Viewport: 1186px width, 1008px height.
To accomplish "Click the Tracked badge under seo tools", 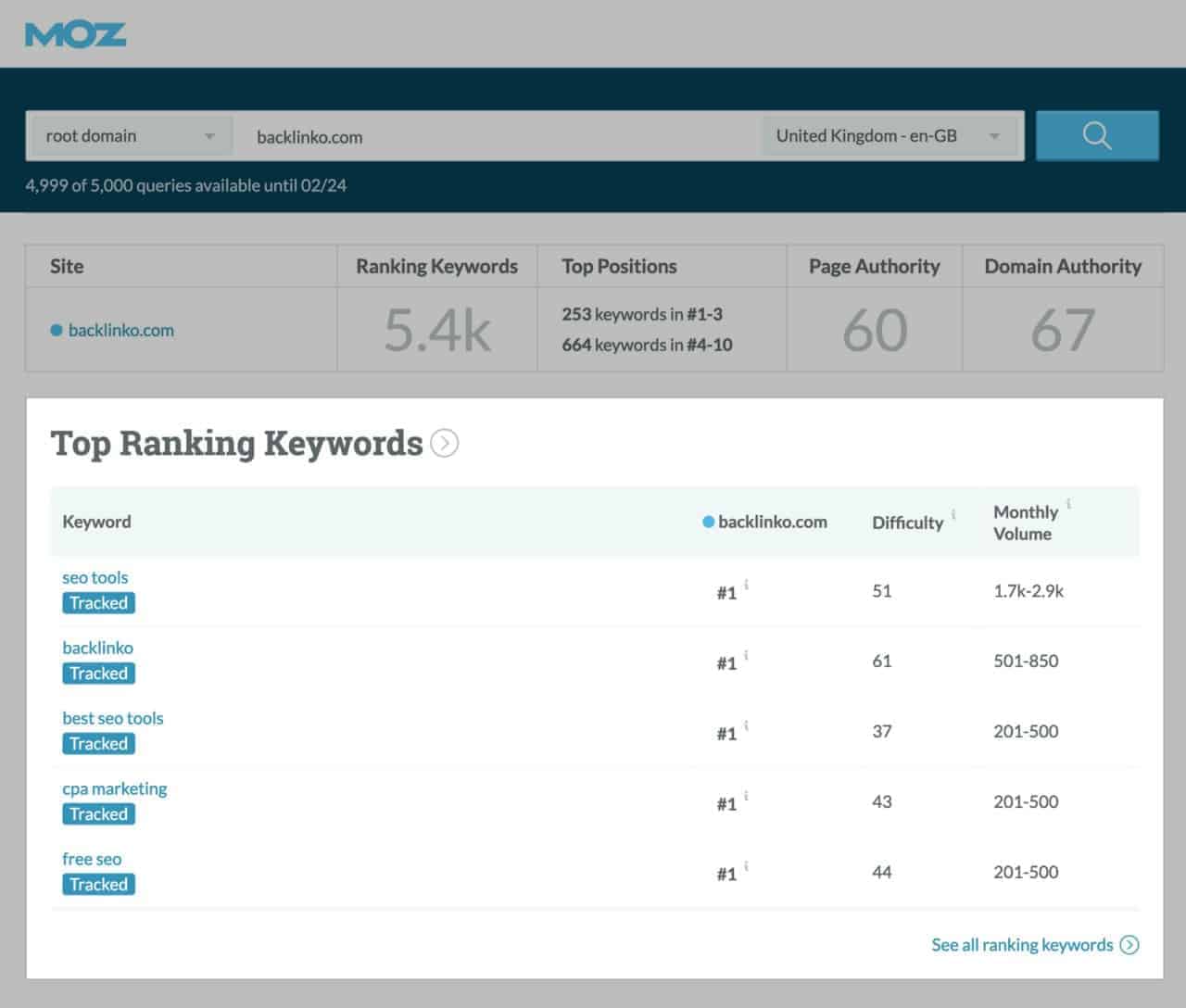I will coord(99,603).
